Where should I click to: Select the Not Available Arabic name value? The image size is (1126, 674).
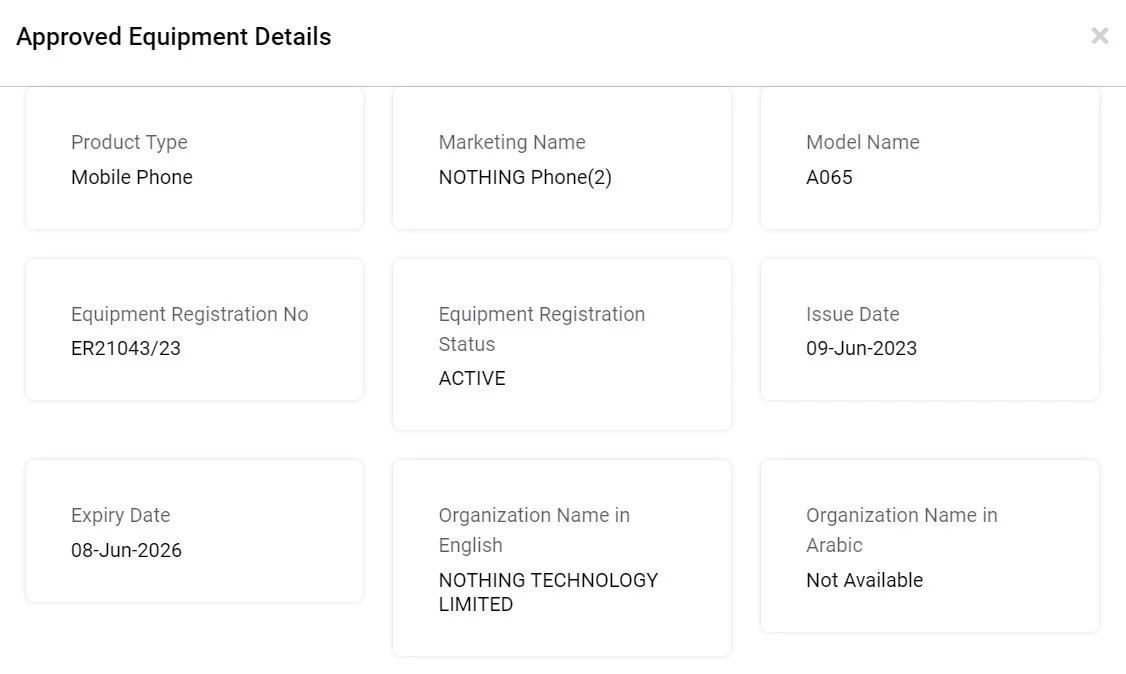(x=864, y=580)
